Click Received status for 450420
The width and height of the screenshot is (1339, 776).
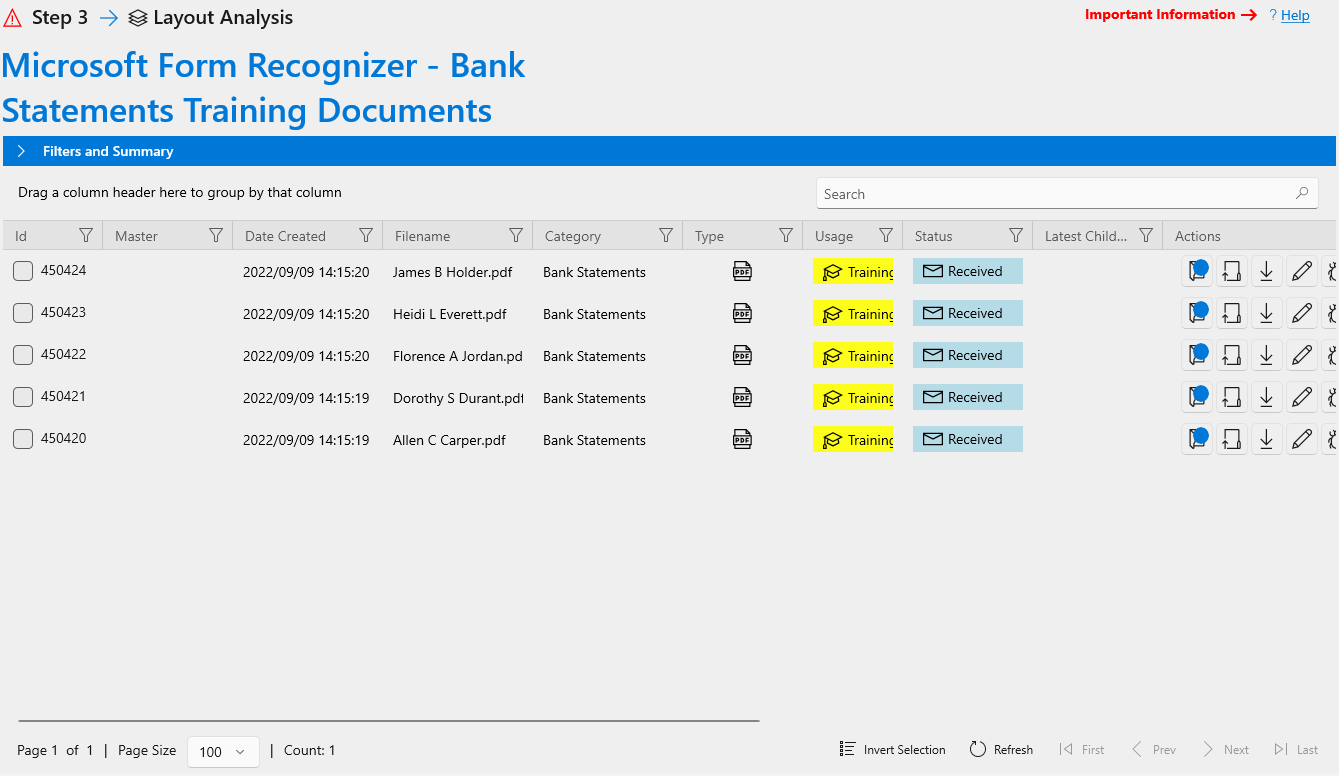[x=968, y=439]
